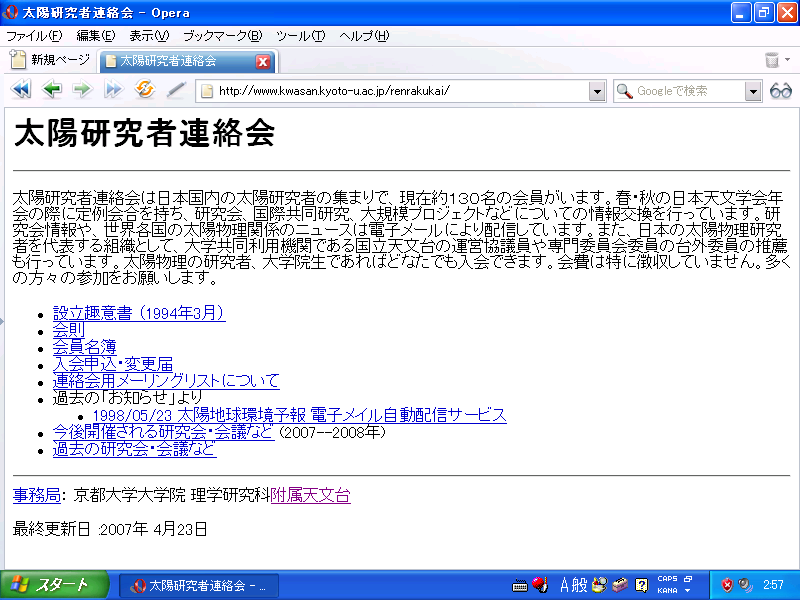Click the Opera taskbar button 太陽研究者連絡会
Image resolution: width=800 pixels, height=600 pixels.
point(199,585)
